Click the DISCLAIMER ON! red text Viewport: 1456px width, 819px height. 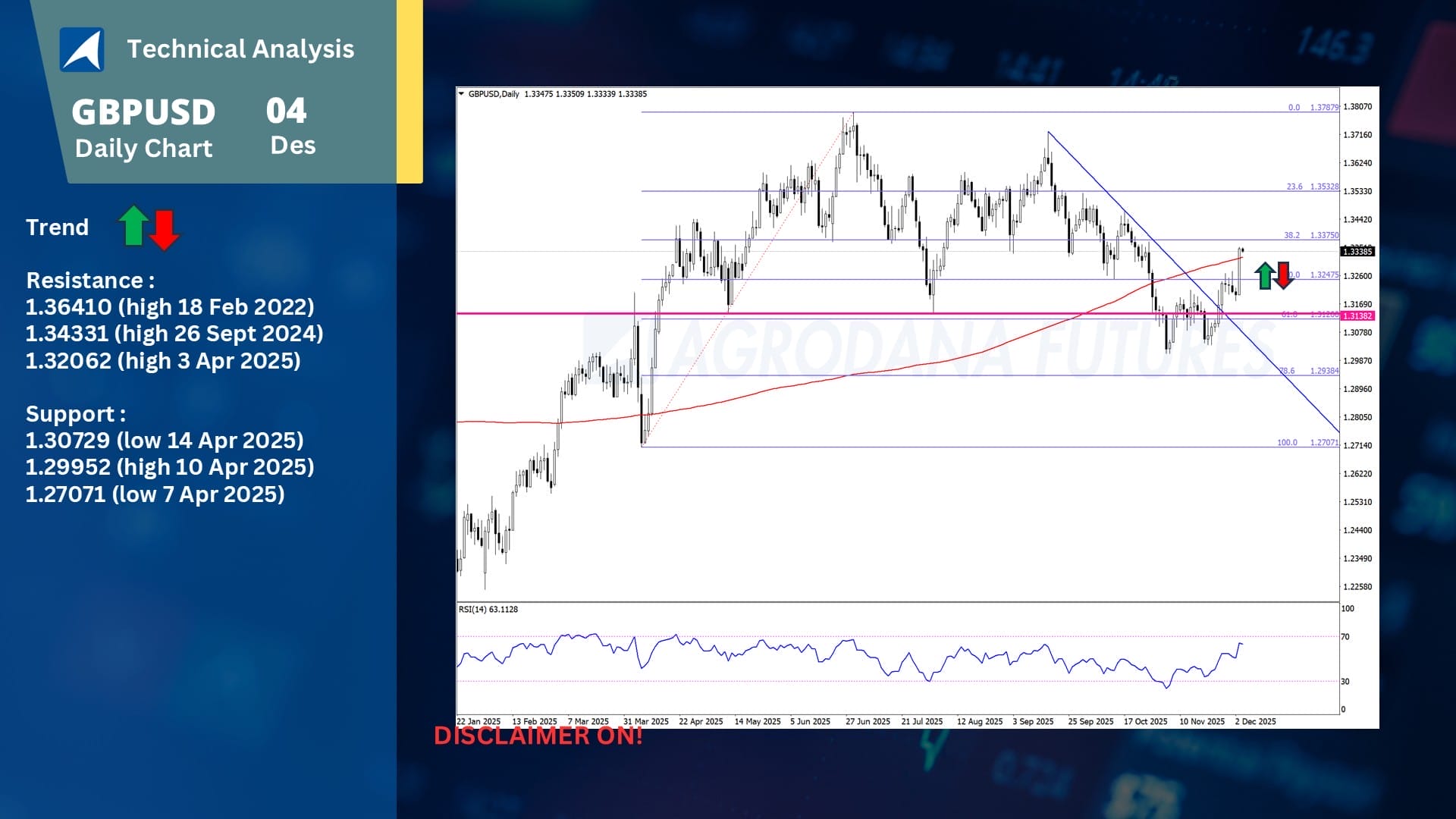pyautogui.click(x=538, y=736)
